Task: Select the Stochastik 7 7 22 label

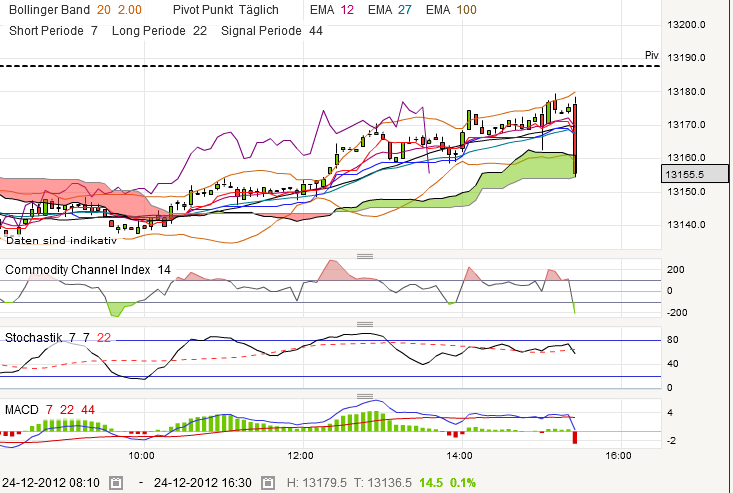Action: [x=58, y=337]
